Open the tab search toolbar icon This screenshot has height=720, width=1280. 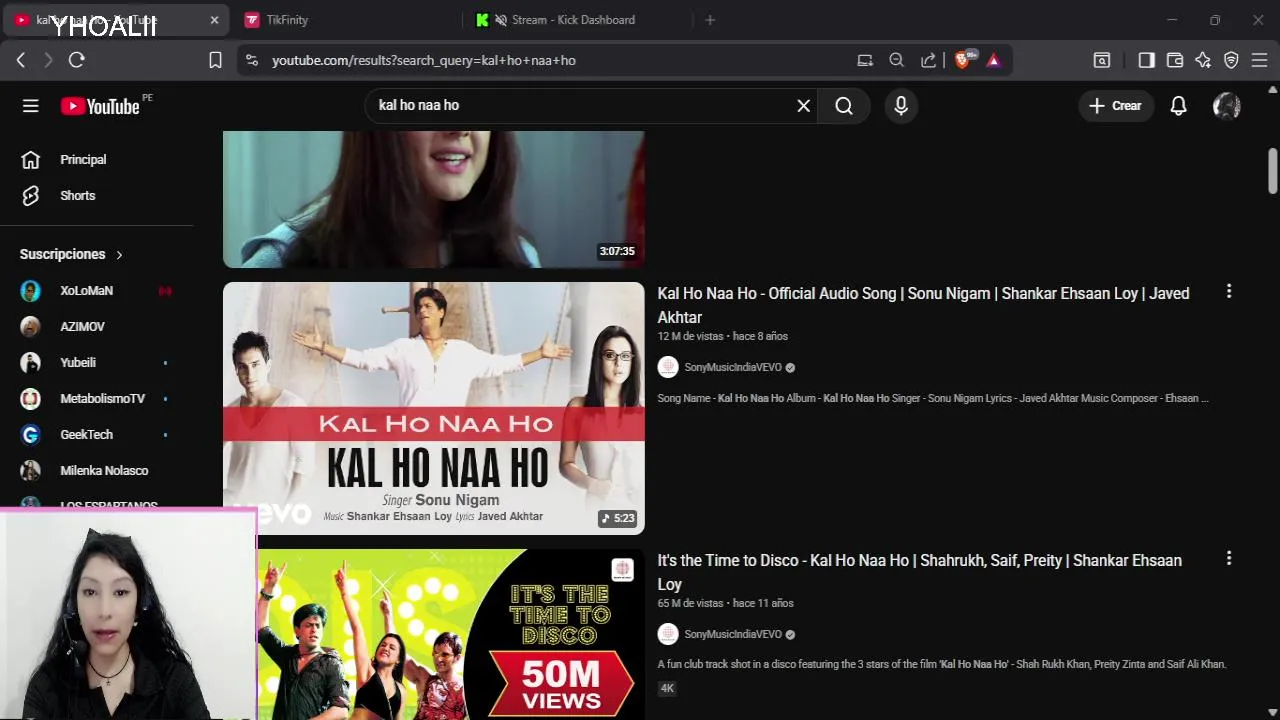[x=1102, y=61]
